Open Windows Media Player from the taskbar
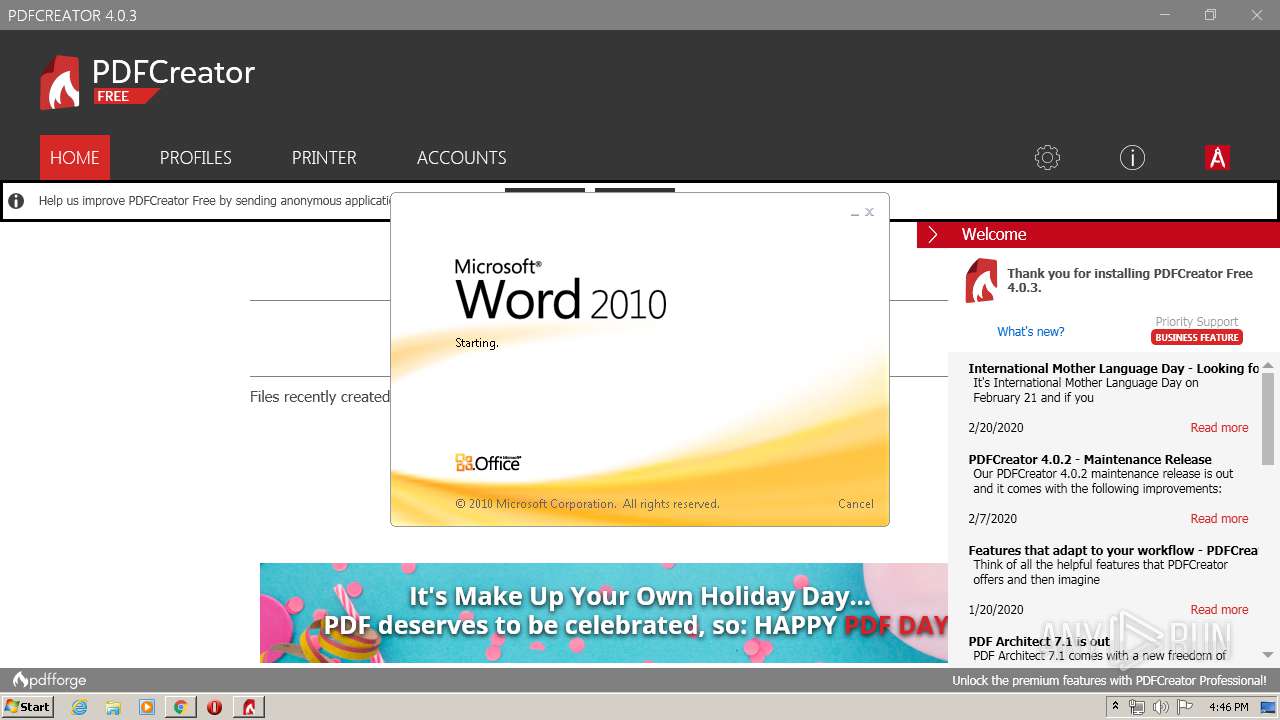1280x720 pixels. 147,707
